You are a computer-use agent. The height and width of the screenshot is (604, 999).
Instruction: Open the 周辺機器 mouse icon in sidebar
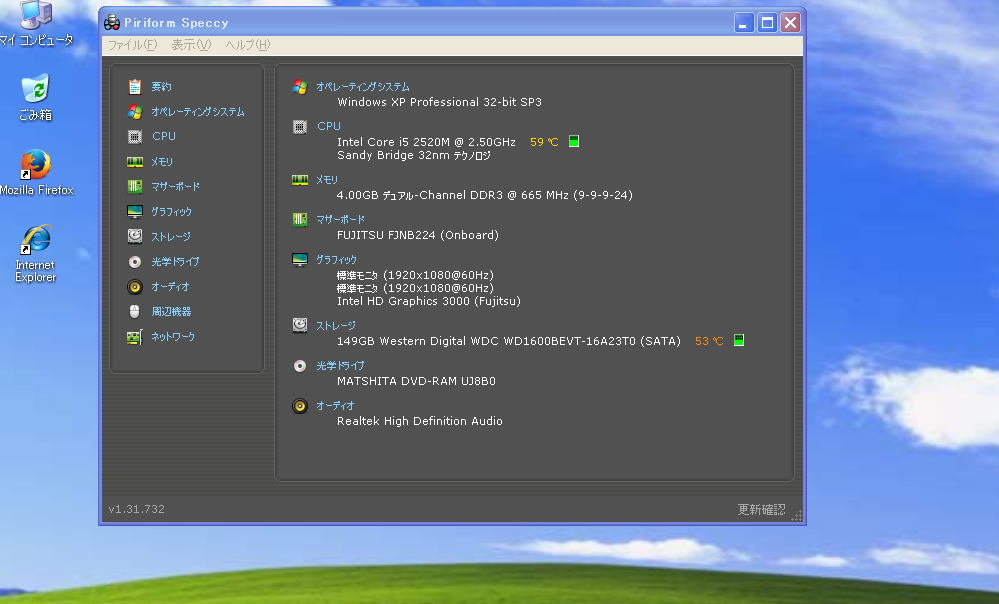pyautogui.click(x=134, y=312)
